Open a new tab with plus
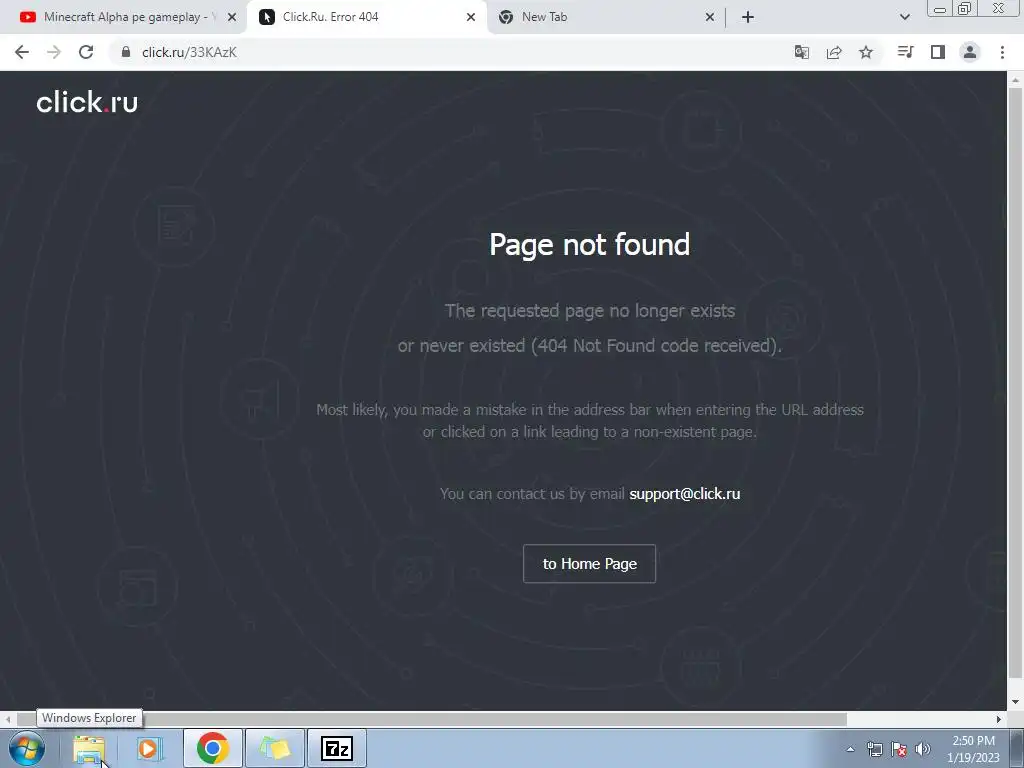This screenshot has height=768, width=1024. click(748, 17)
